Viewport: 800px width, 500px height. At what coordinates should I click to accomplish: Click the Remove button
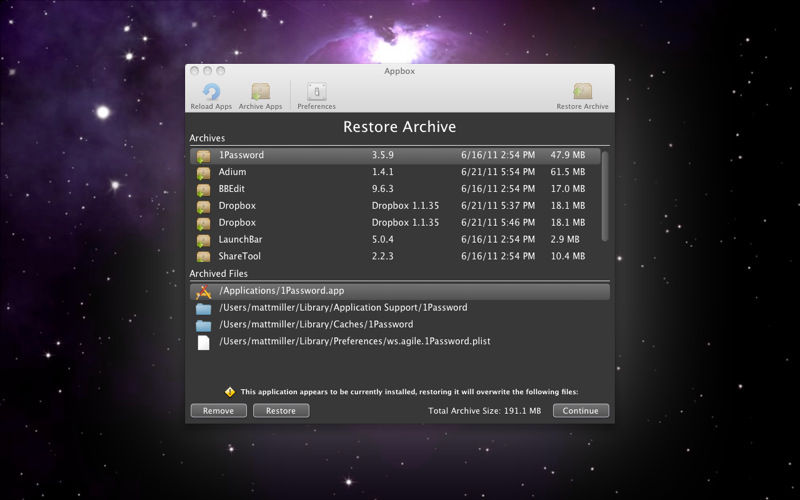[218, 411]
